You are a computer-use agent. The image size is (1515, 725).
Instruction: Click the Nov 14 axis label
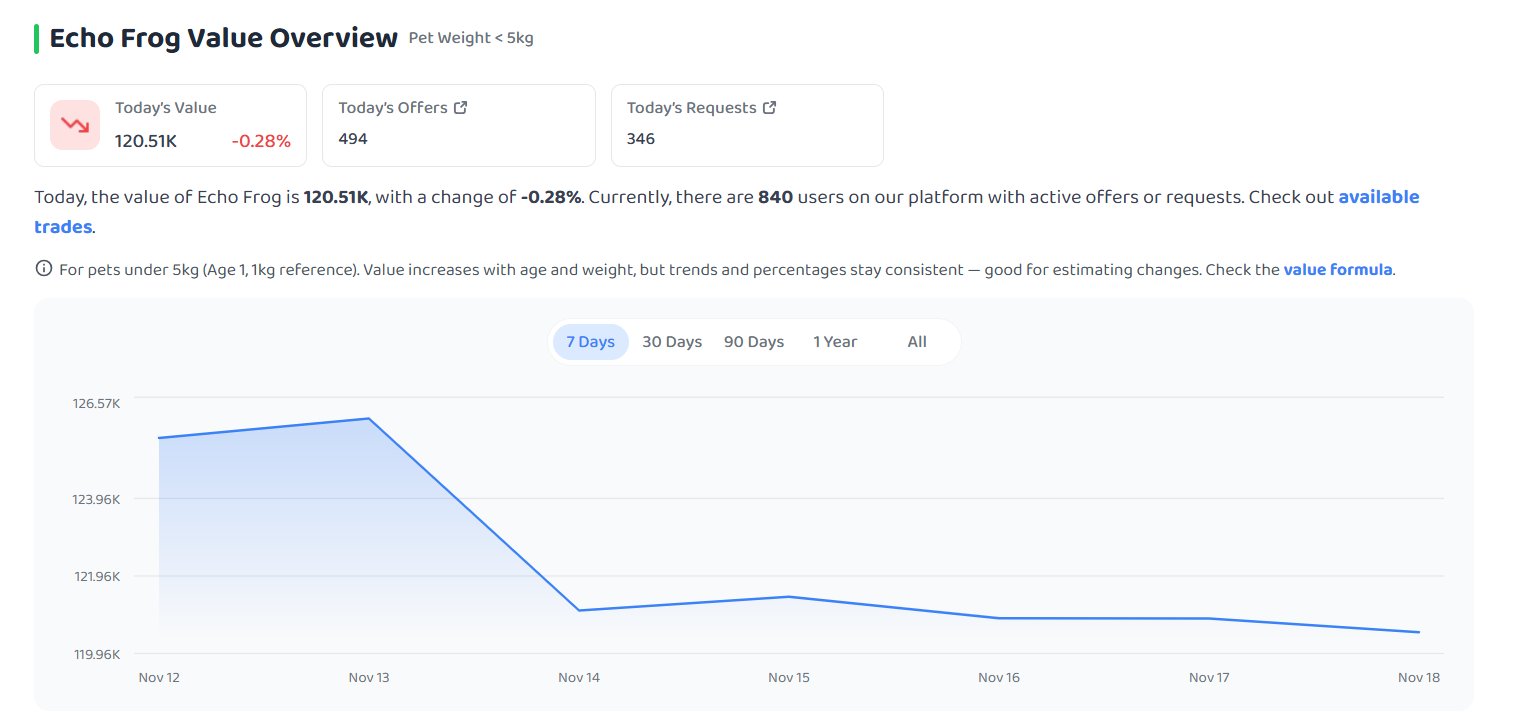click(x=579, y=678)
